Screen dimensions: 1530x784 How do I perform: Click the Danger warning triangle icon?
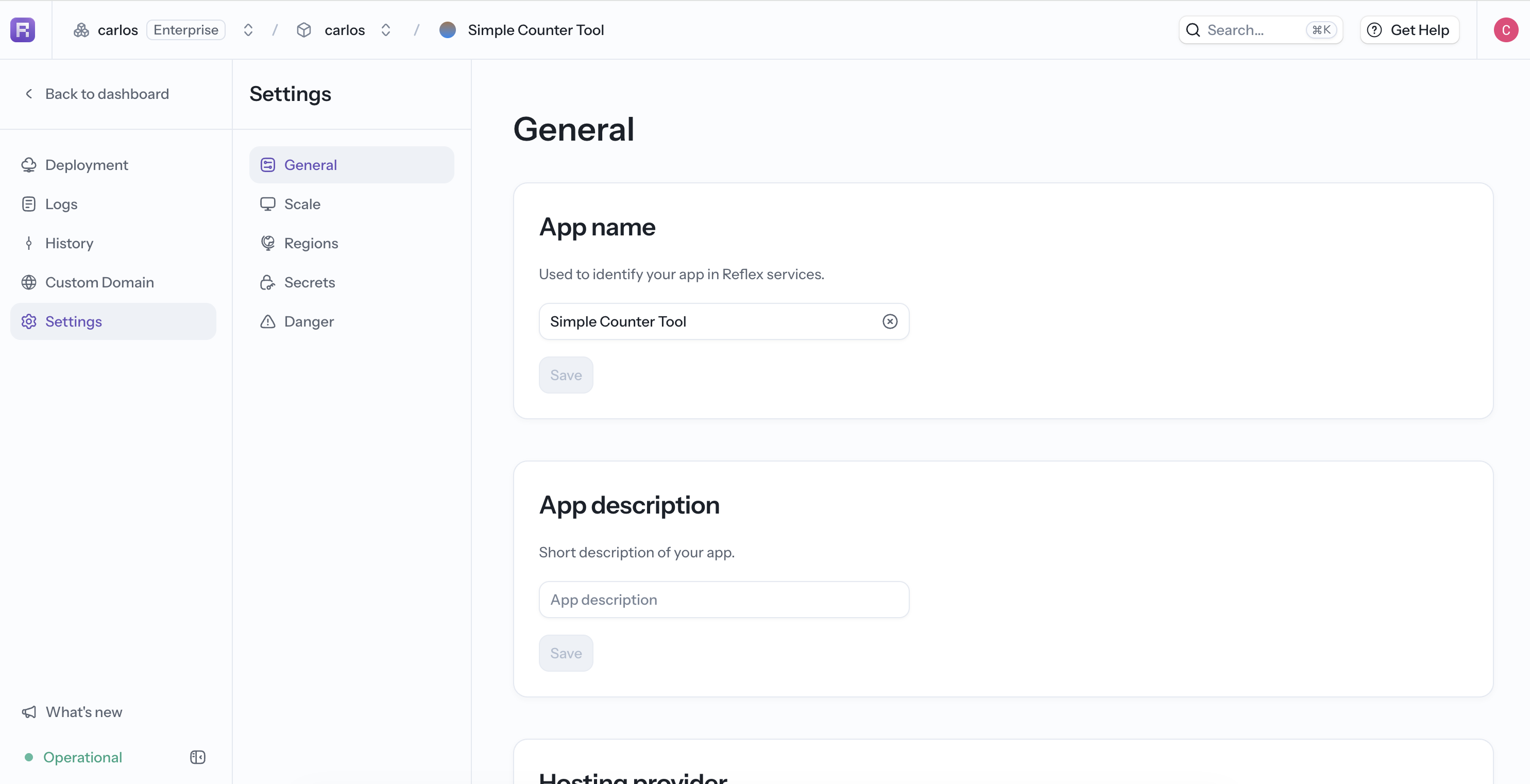click(x=268, y=321)
